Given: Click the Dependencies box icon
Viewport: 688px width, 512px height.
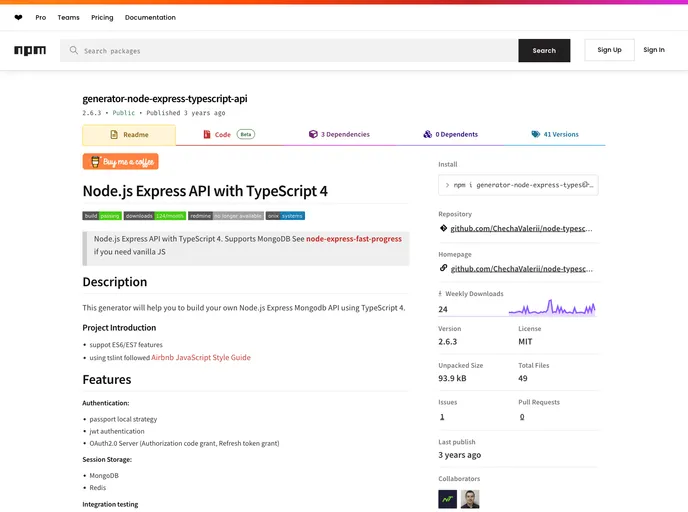Looking at the screenshot, I should pyautogui.click(x=313, y=134).
